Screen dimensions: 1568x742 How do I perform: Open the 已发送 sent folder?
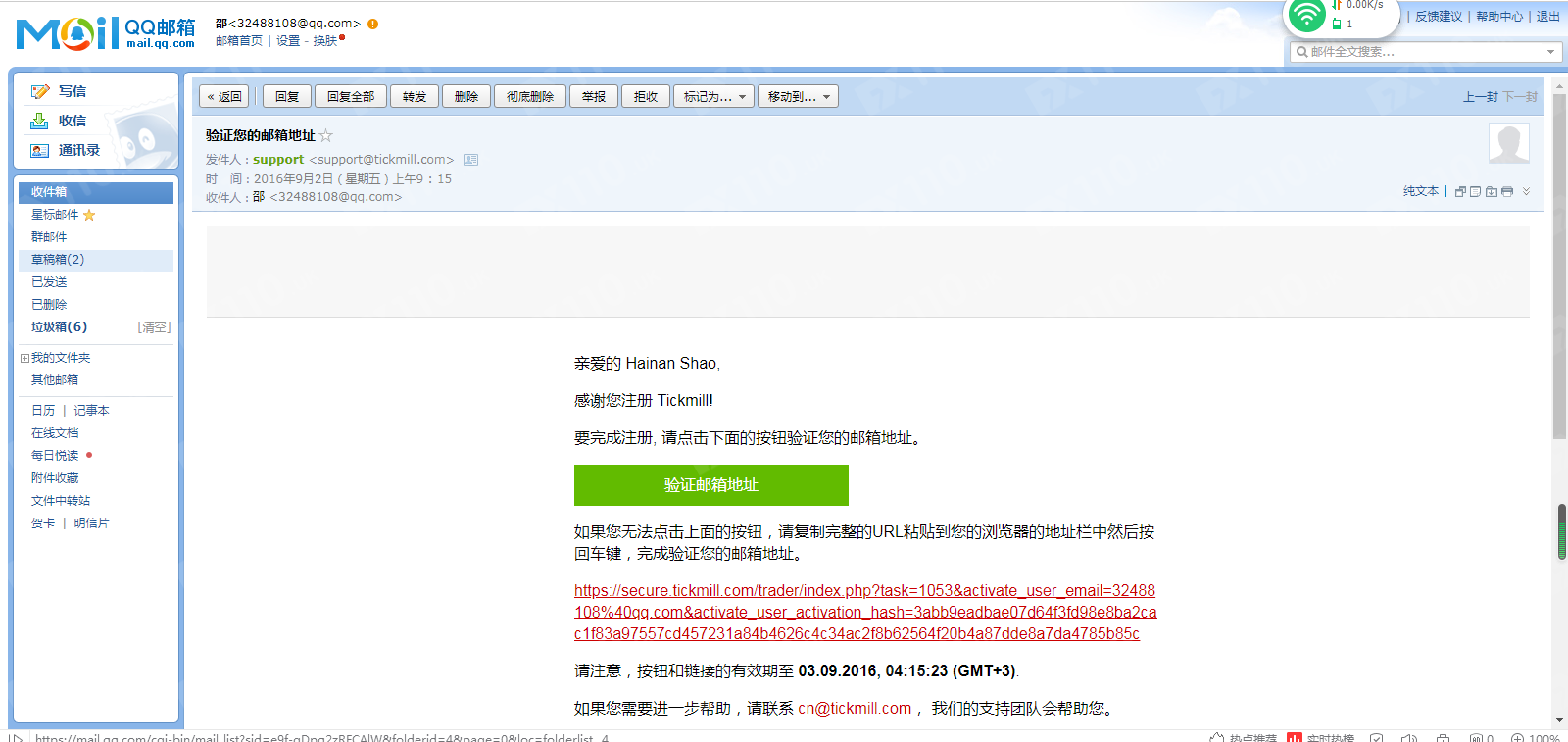49,282
